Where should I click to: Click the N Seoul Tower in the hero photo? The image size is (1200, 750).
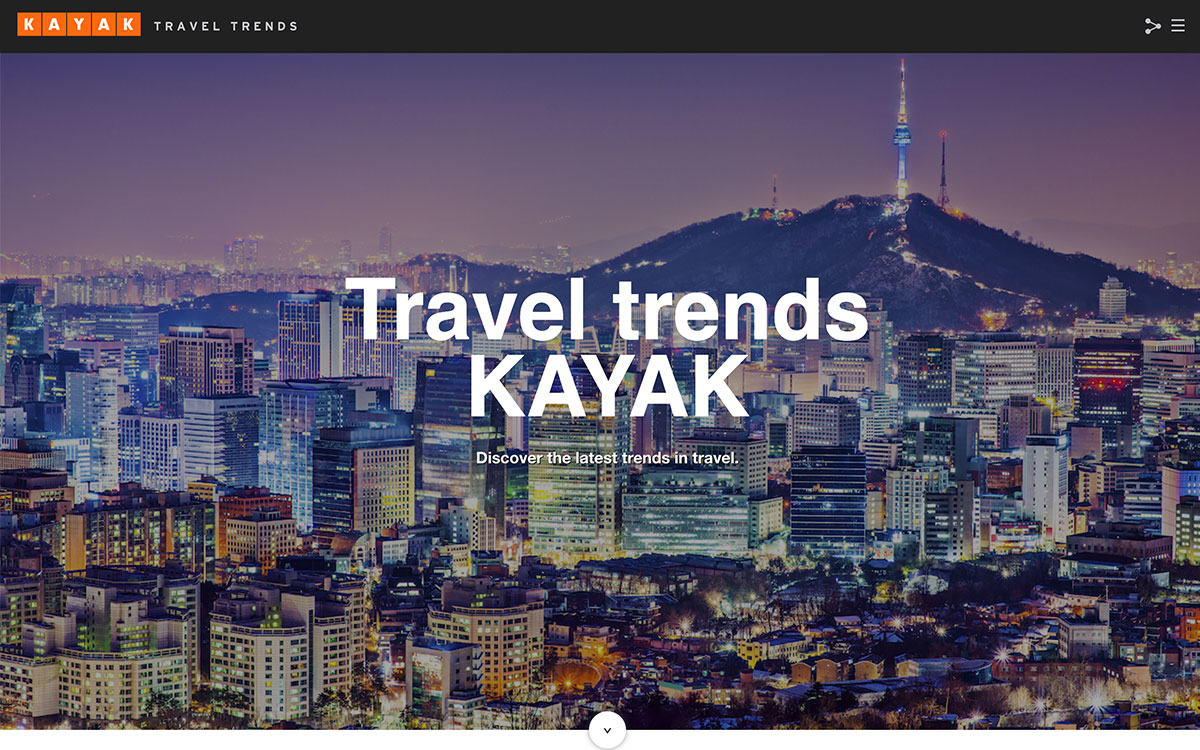point(902,130)
